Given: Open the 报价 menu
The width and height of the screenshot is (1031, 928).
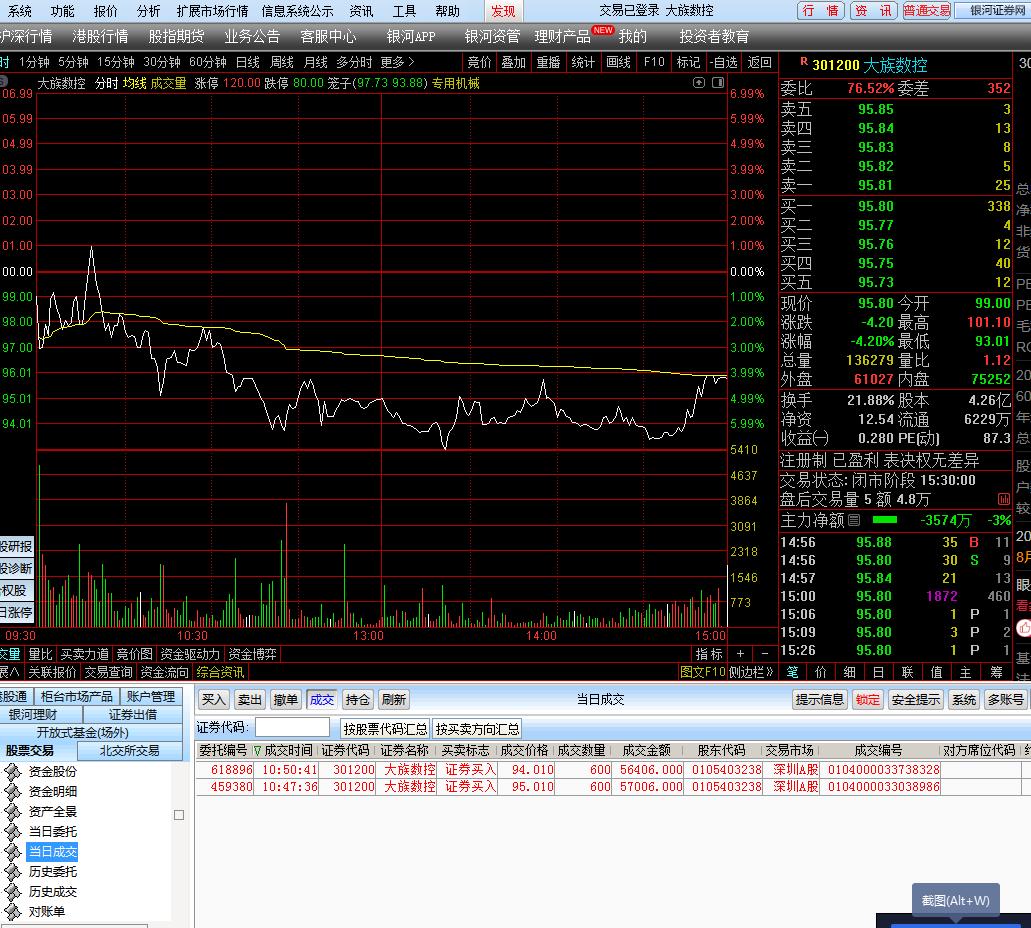Looking at the screenshot, I should [x=106, y=11].
